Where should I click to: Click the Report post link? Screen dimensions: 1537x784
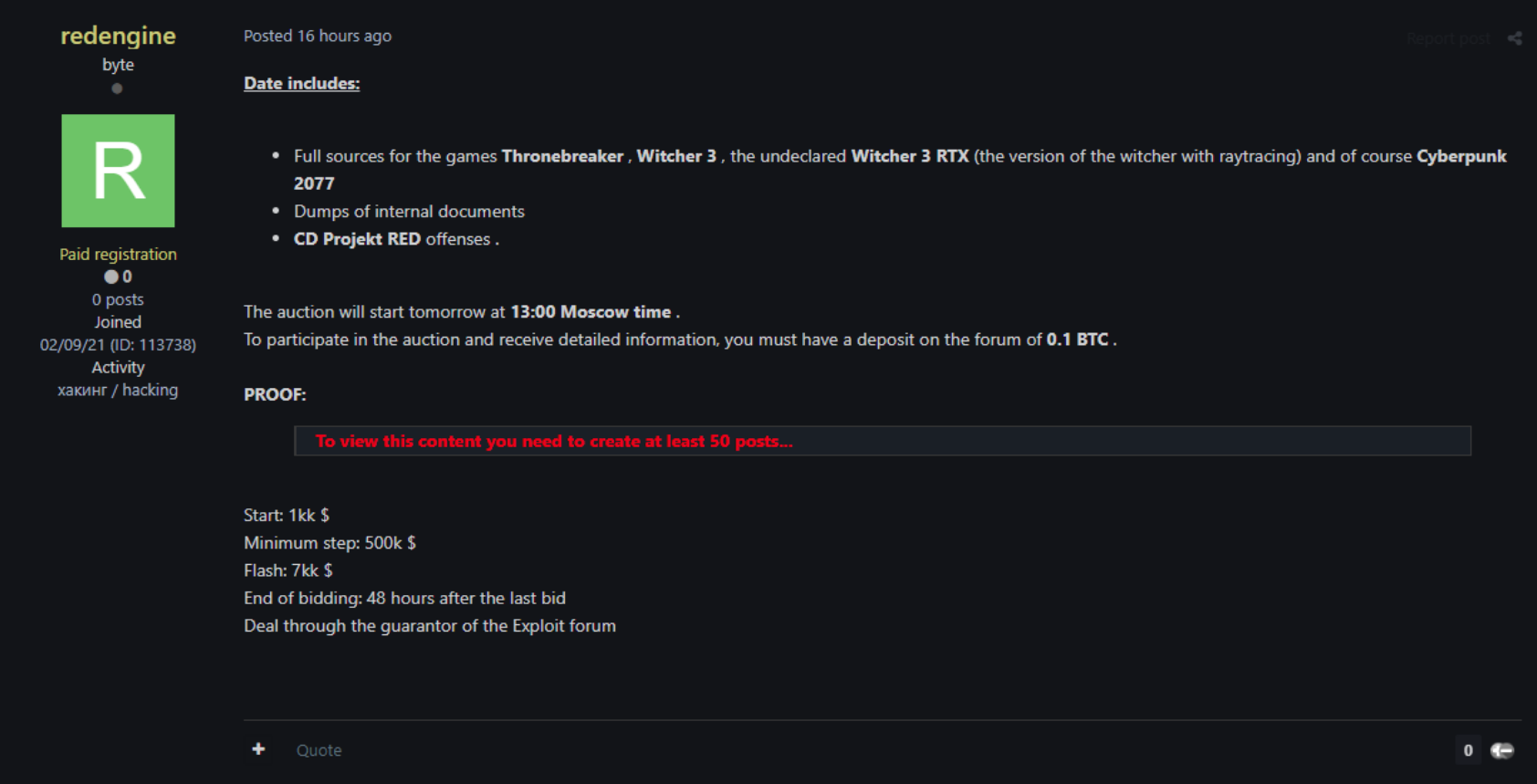tap(1448, 38)
